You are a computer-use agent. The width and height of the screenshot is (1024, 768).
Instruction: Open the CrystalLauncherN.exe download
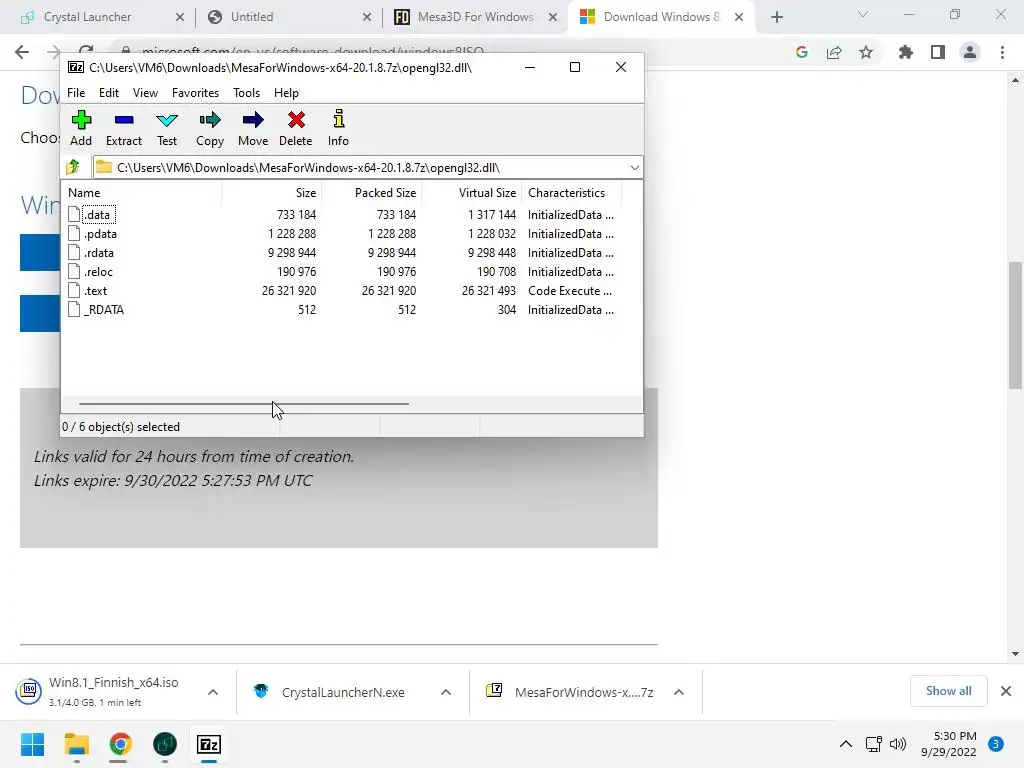pyautogui.click(x=343, y=692)
